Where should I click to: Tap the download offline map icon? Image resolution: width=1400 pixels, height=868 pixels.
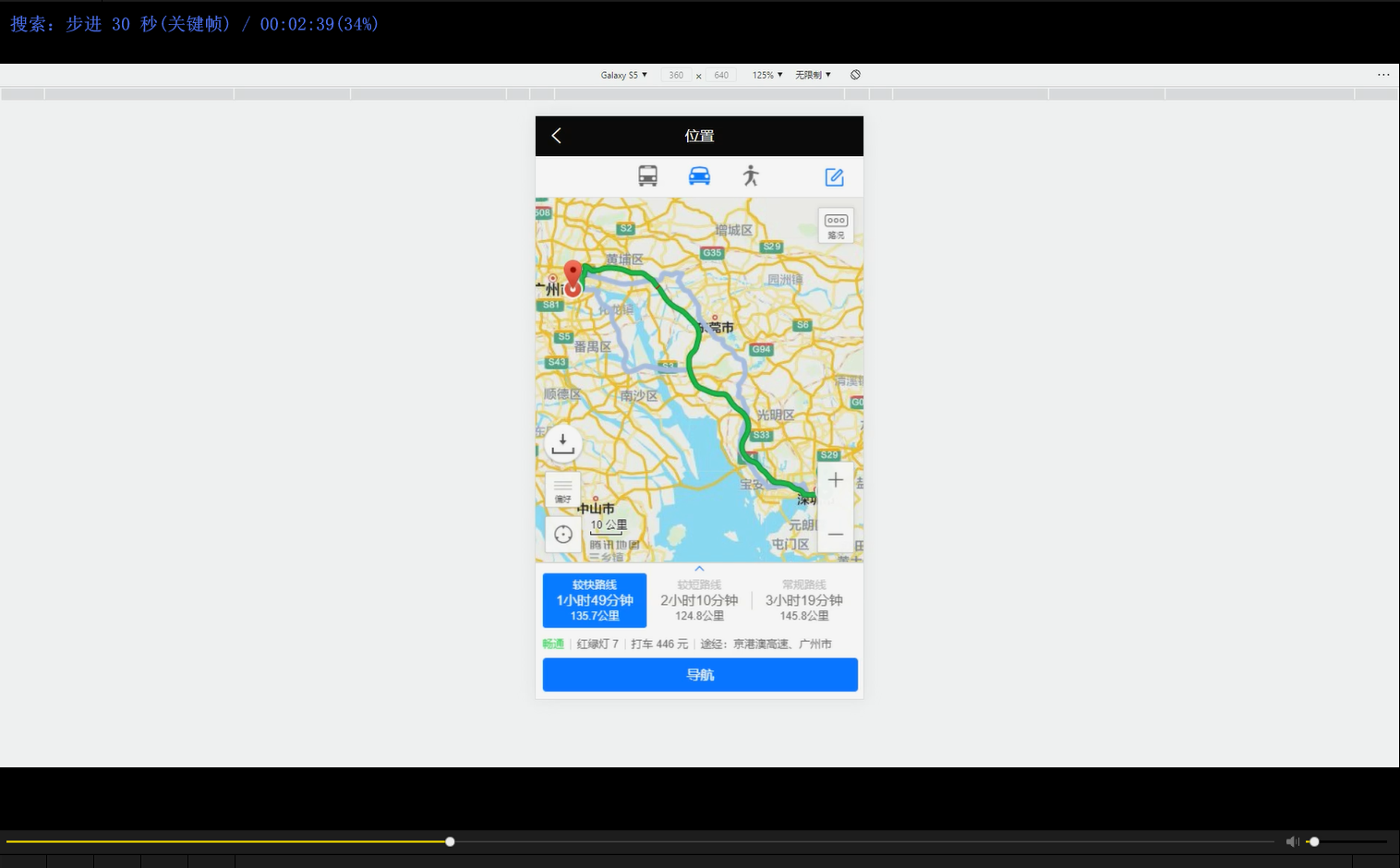pyautogui.click(x=562, y=444)
